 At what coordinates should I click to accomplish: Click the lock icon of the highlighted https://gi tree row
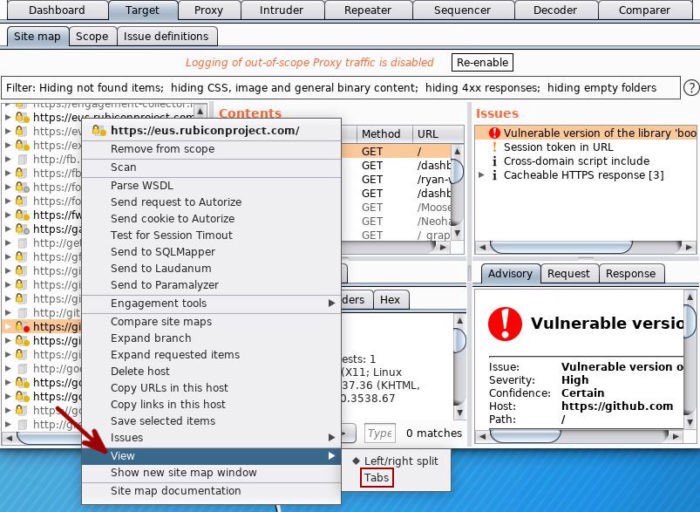point(21,327)
